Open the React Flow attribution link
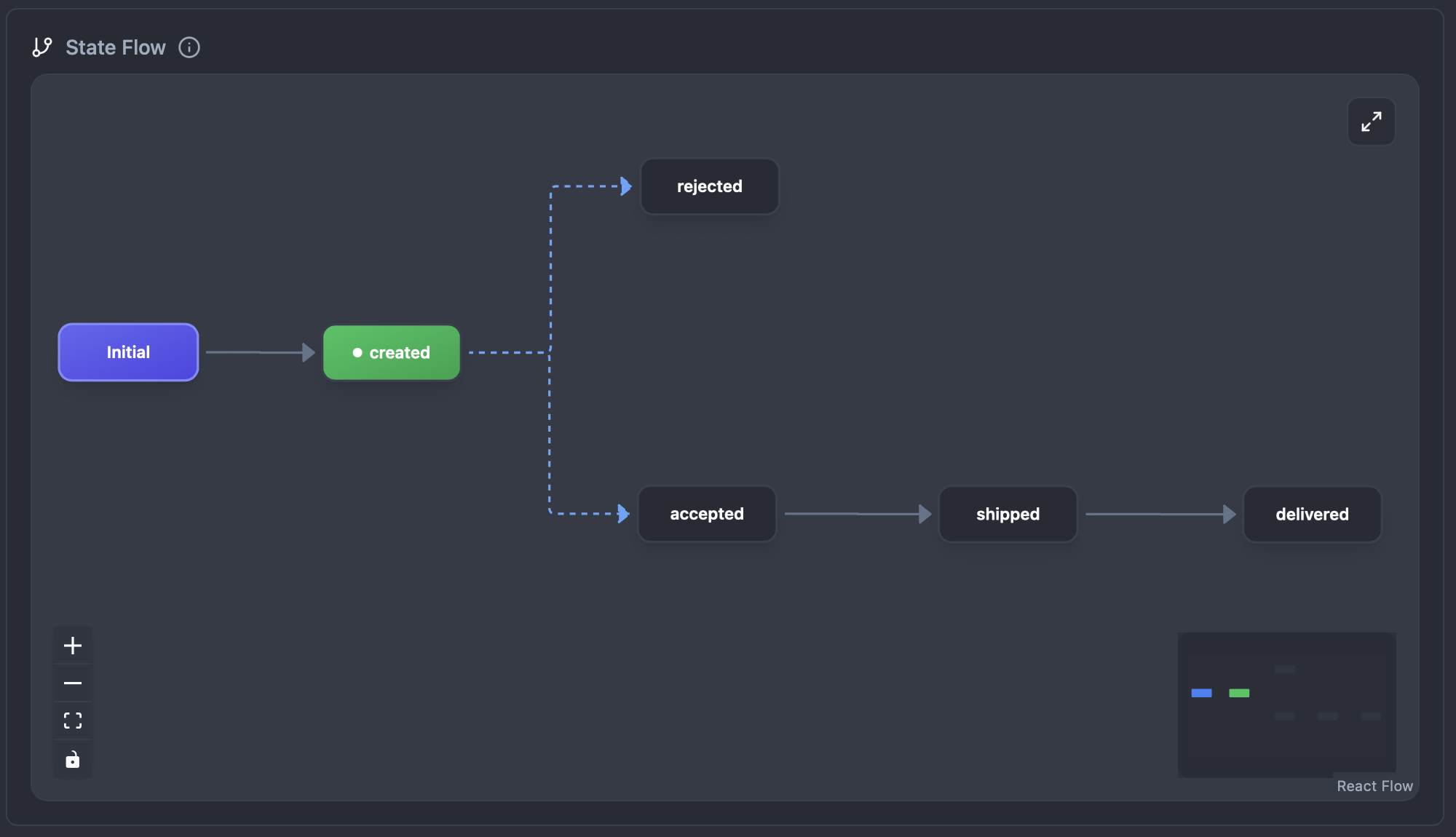This screenshot has width=1456, height=837. coord(1374,786)
